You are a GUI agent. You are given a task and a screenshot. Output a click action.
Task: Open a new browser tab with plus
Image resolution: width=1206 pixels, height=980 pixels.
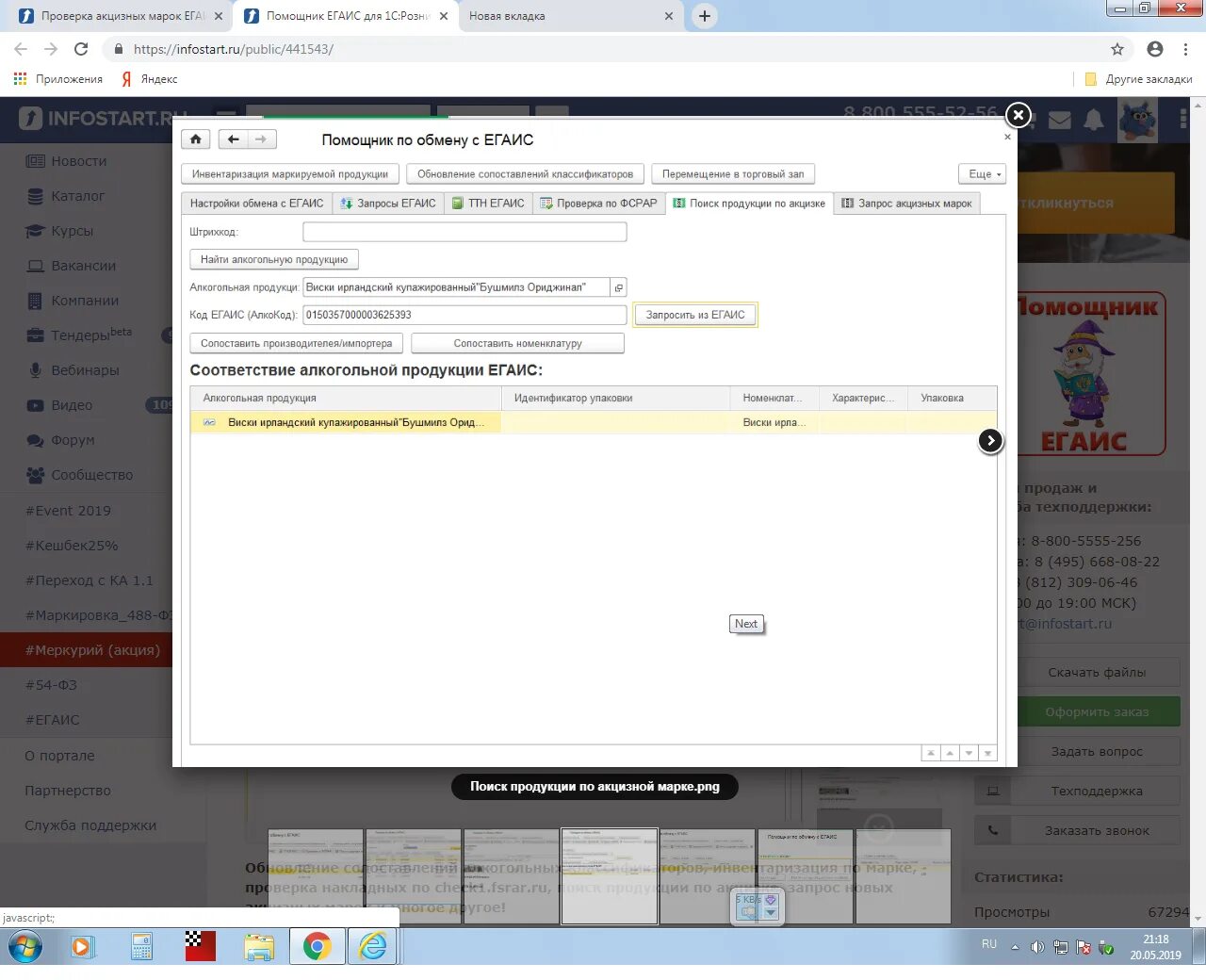click(705, 16)
